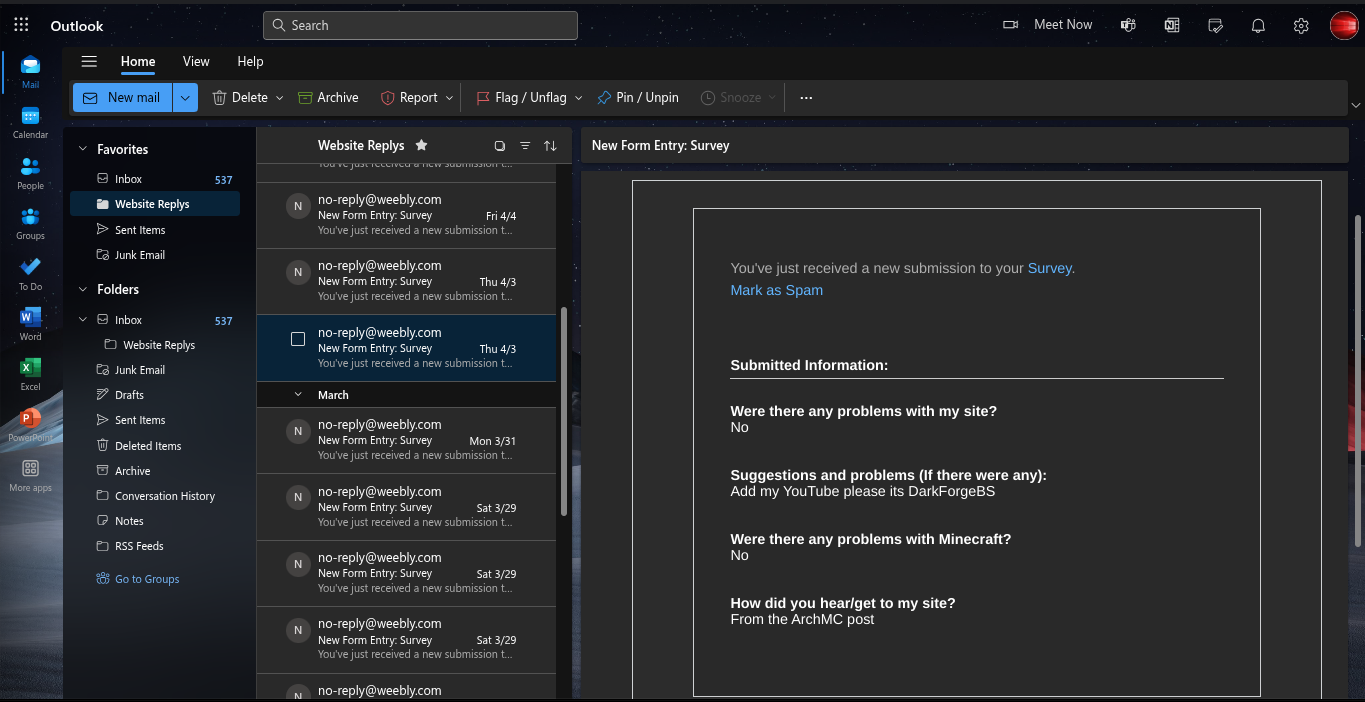The height and width of the screenshot is (702, 1365).
Task: Click the New mail button
Action: pyautogui.click(x=122, y=97)
